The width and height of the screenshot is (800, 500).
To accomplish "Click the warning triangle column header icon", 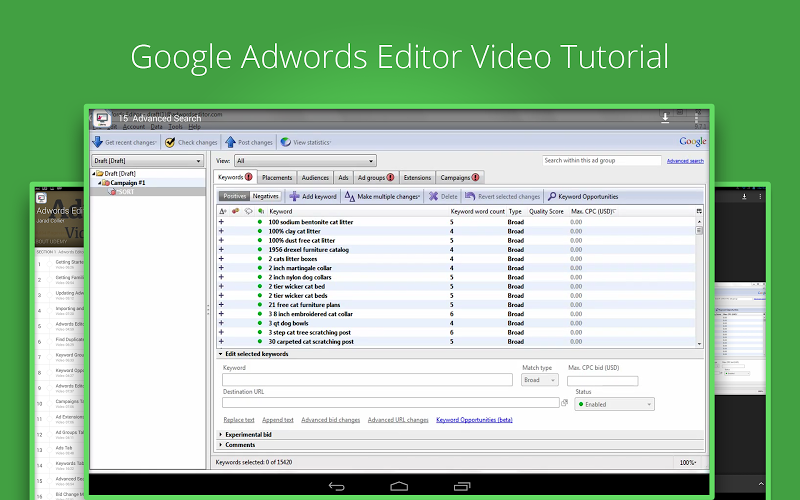I will point(222,211).
